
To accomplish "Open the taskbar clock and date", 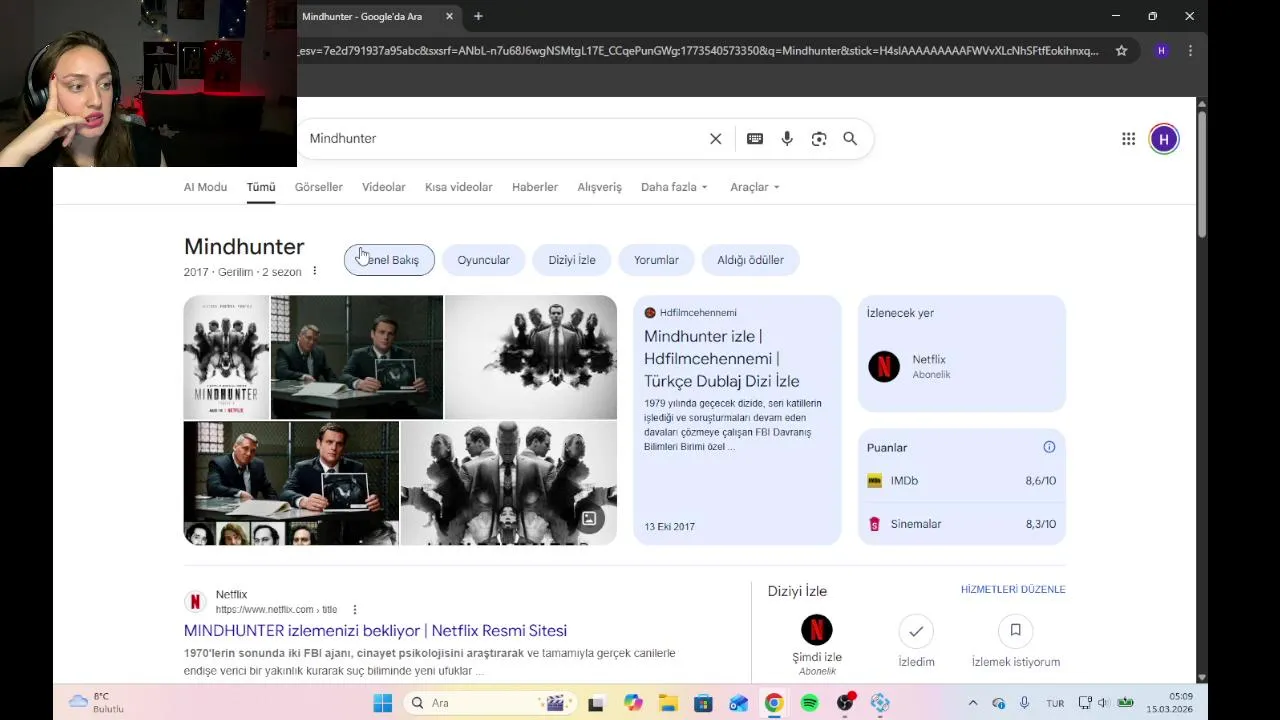I will [x=1170, y=703].
